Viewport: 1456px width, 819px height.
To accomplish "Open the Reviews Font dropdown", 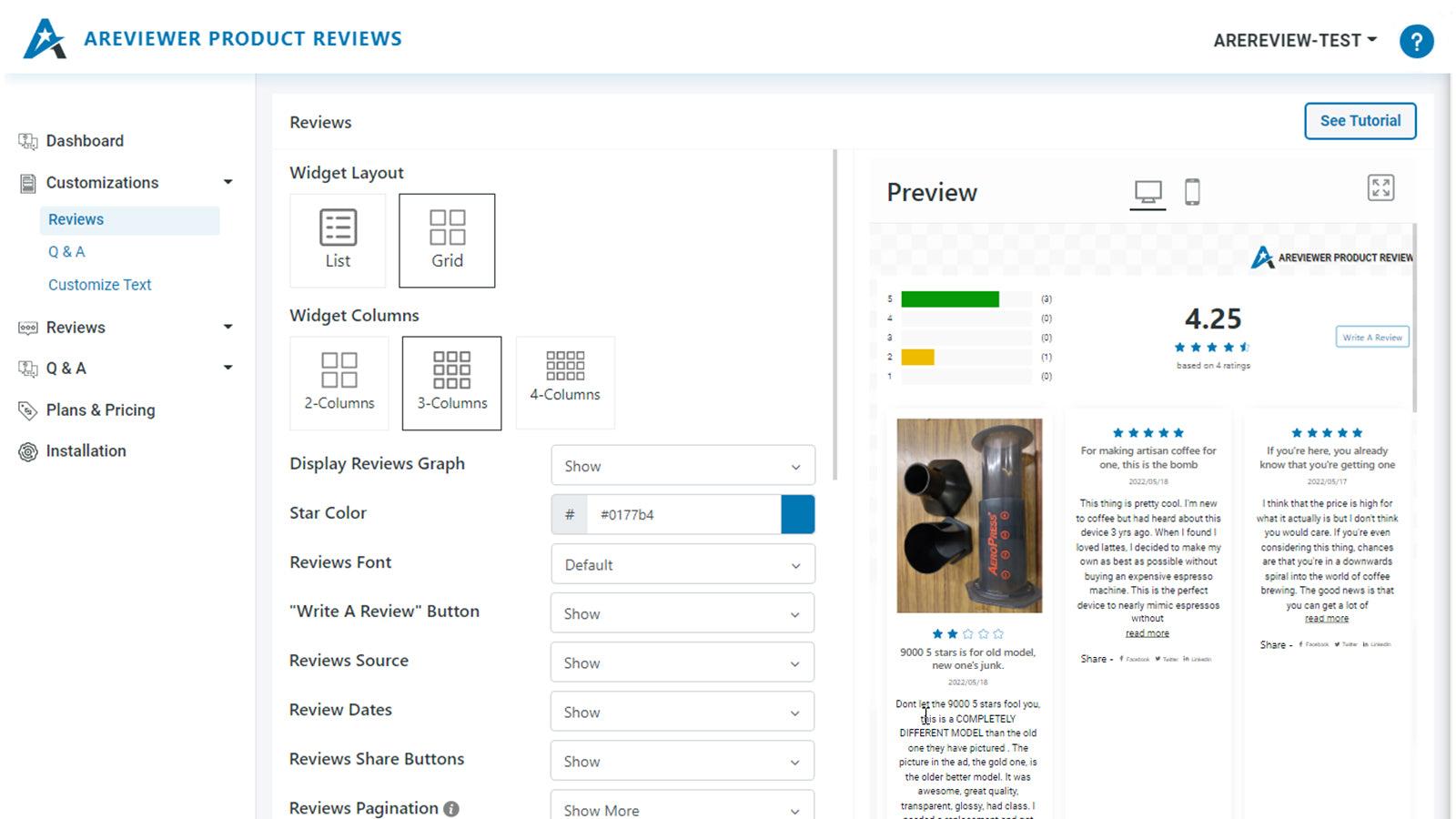I will (682, 564).
